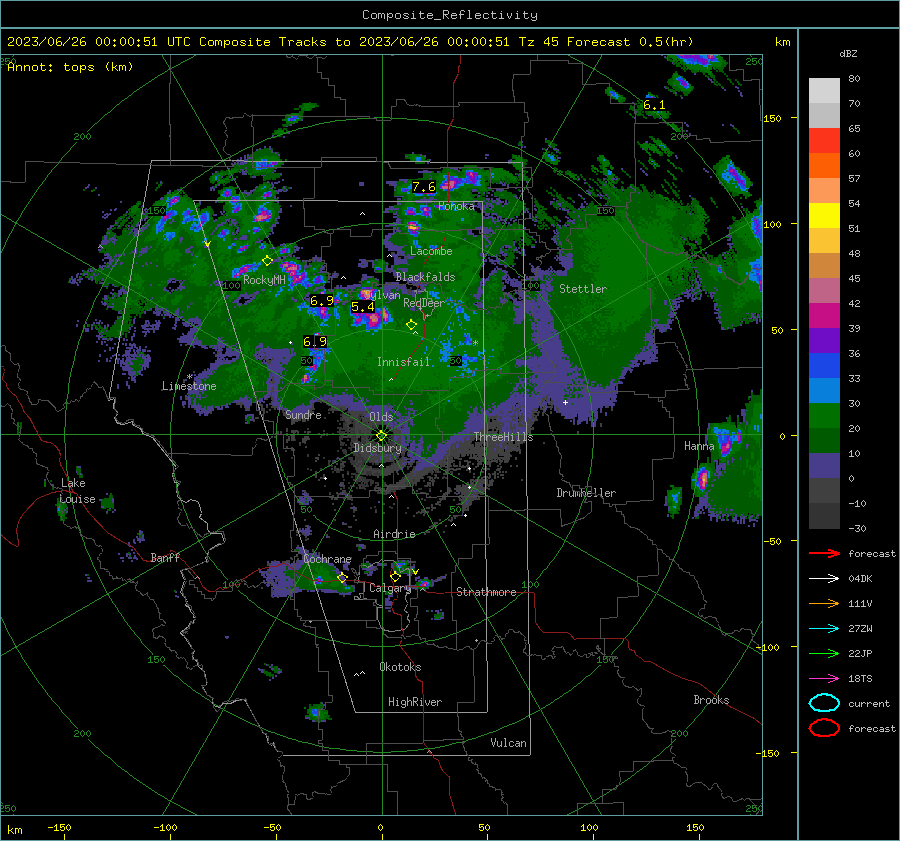900x841 pixels.
Task: Click the green 22JP arrow legend icon
Action: [824, 653]
